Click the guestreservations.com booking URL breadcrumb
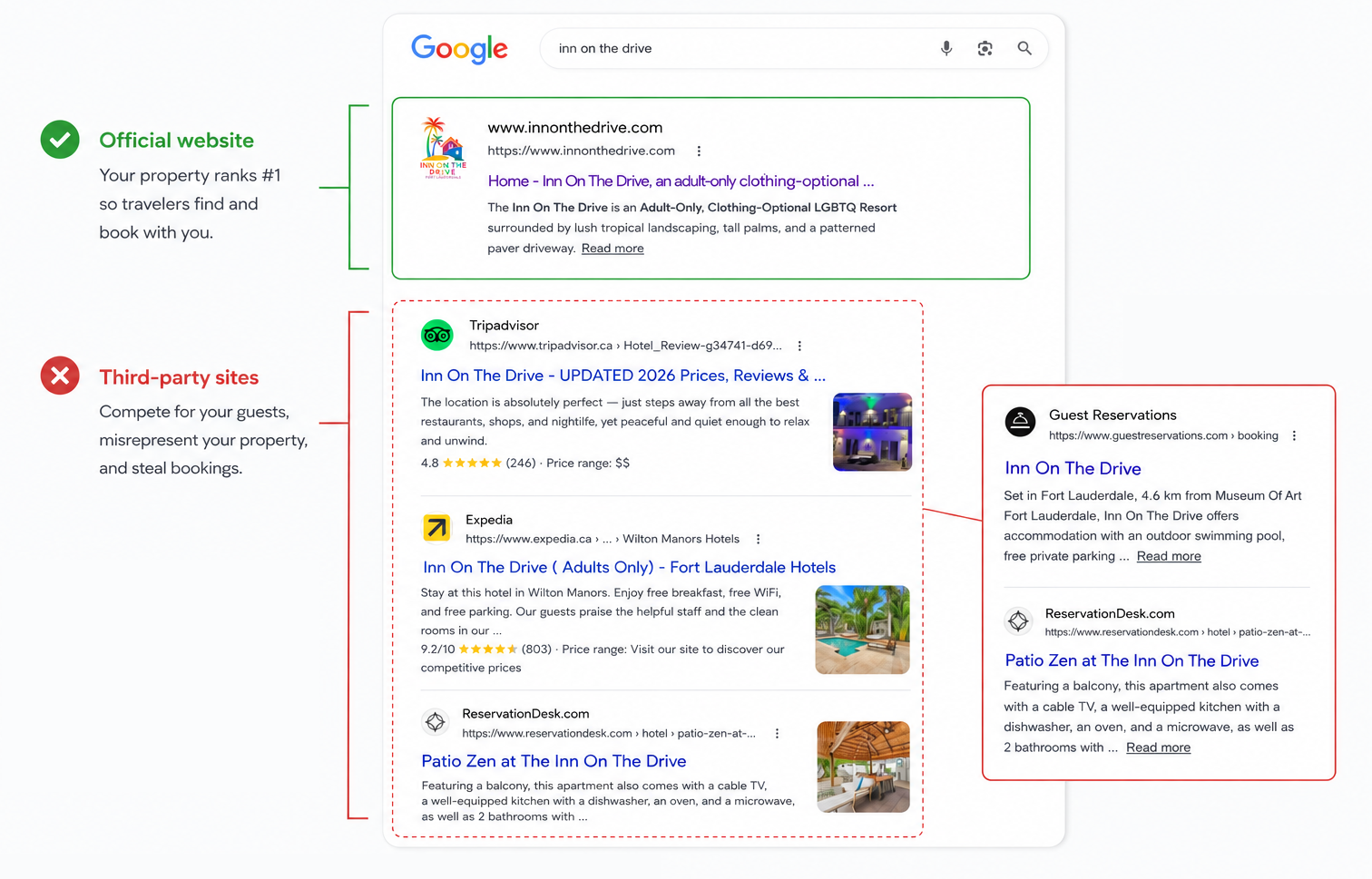Image resolution: width=1372 pixels, height=879 pixels. pyautogui.click(x=1163, y=435)
